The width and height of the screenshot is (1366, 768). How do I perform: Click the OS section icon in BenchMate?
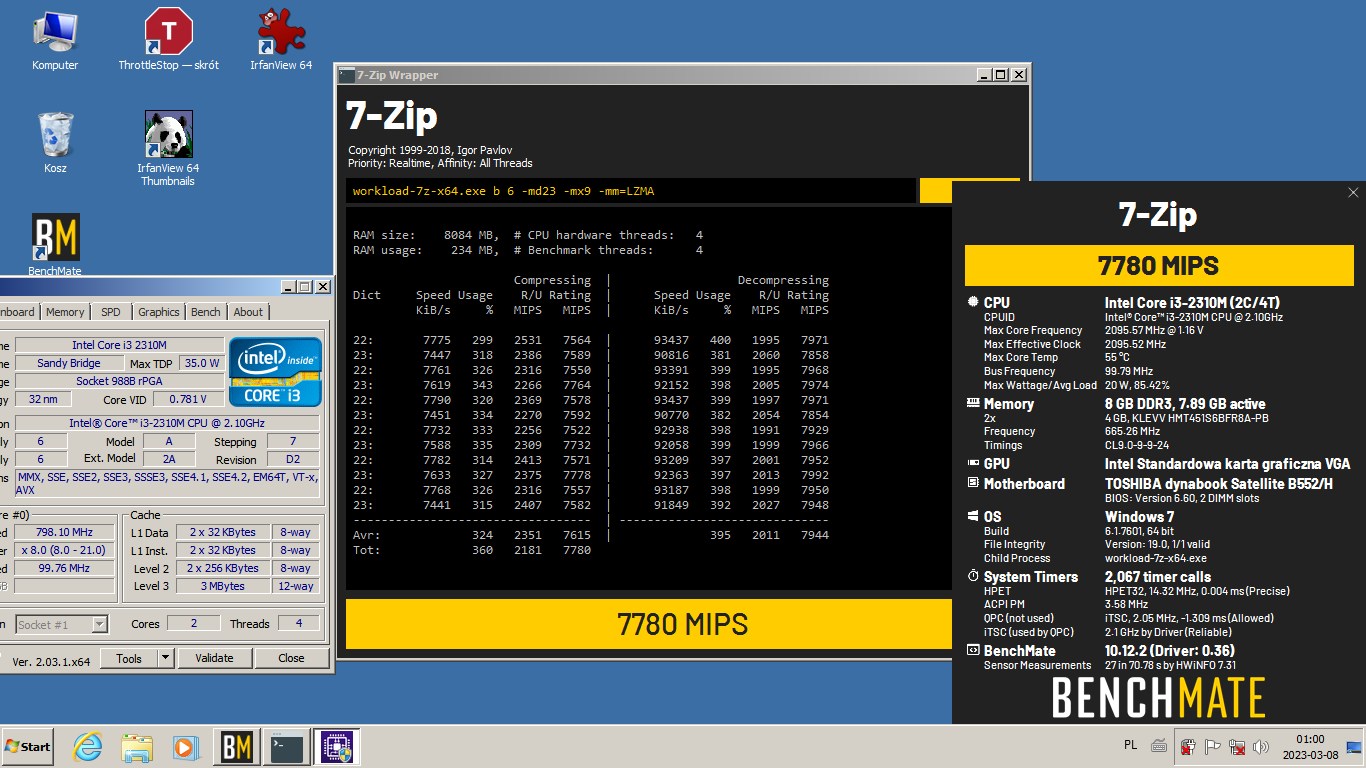point(974,517)
